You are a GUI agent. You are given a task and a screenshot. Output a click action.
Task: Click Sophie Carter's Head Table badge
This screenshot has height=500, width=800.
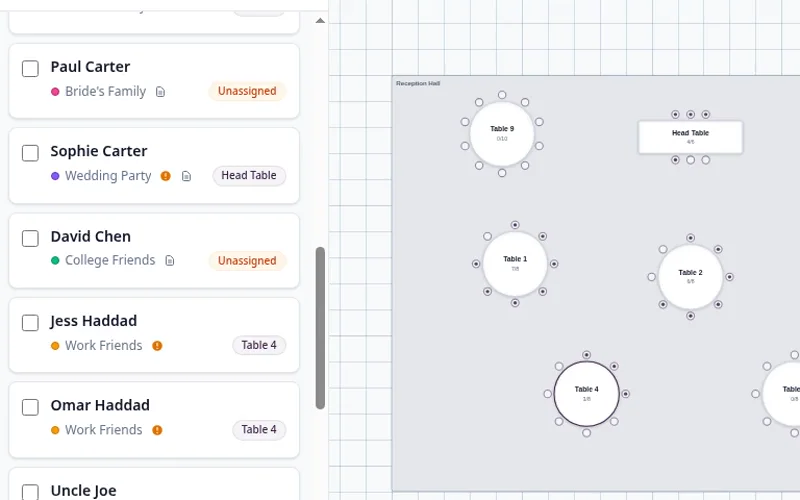(x=249, y=176)
